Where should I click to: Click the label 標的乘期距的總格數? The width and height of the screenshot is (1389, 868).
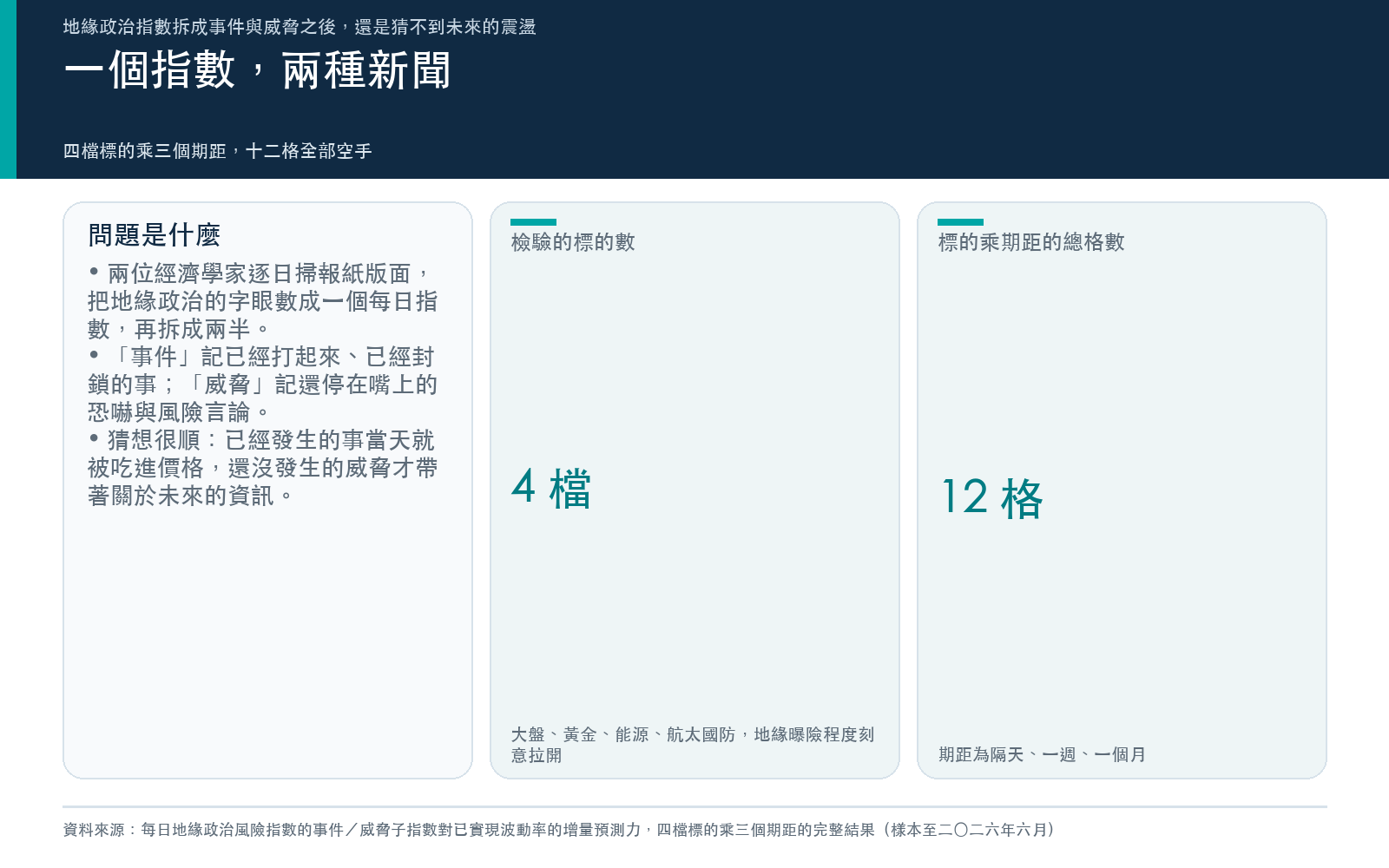(1031, 242)
